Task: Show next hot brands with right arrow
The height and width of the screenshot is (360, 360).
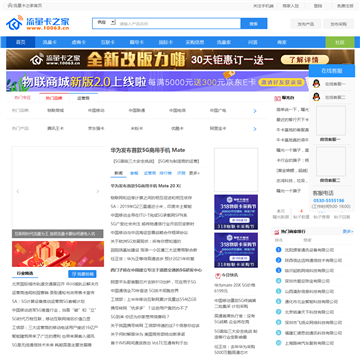Action: point(255,111)
